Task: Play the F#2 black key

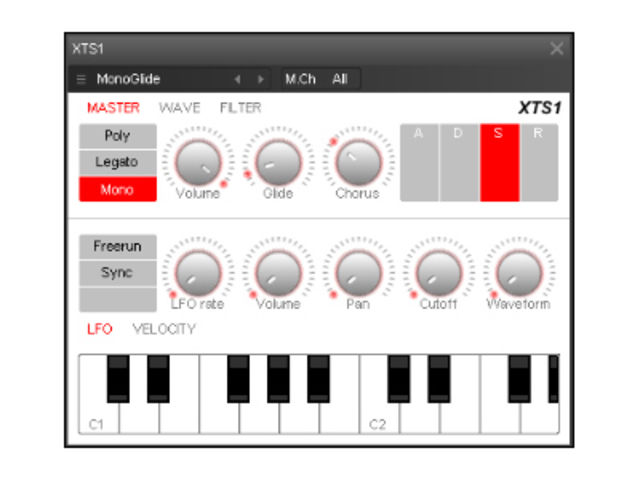Action: tap(519, 379)
